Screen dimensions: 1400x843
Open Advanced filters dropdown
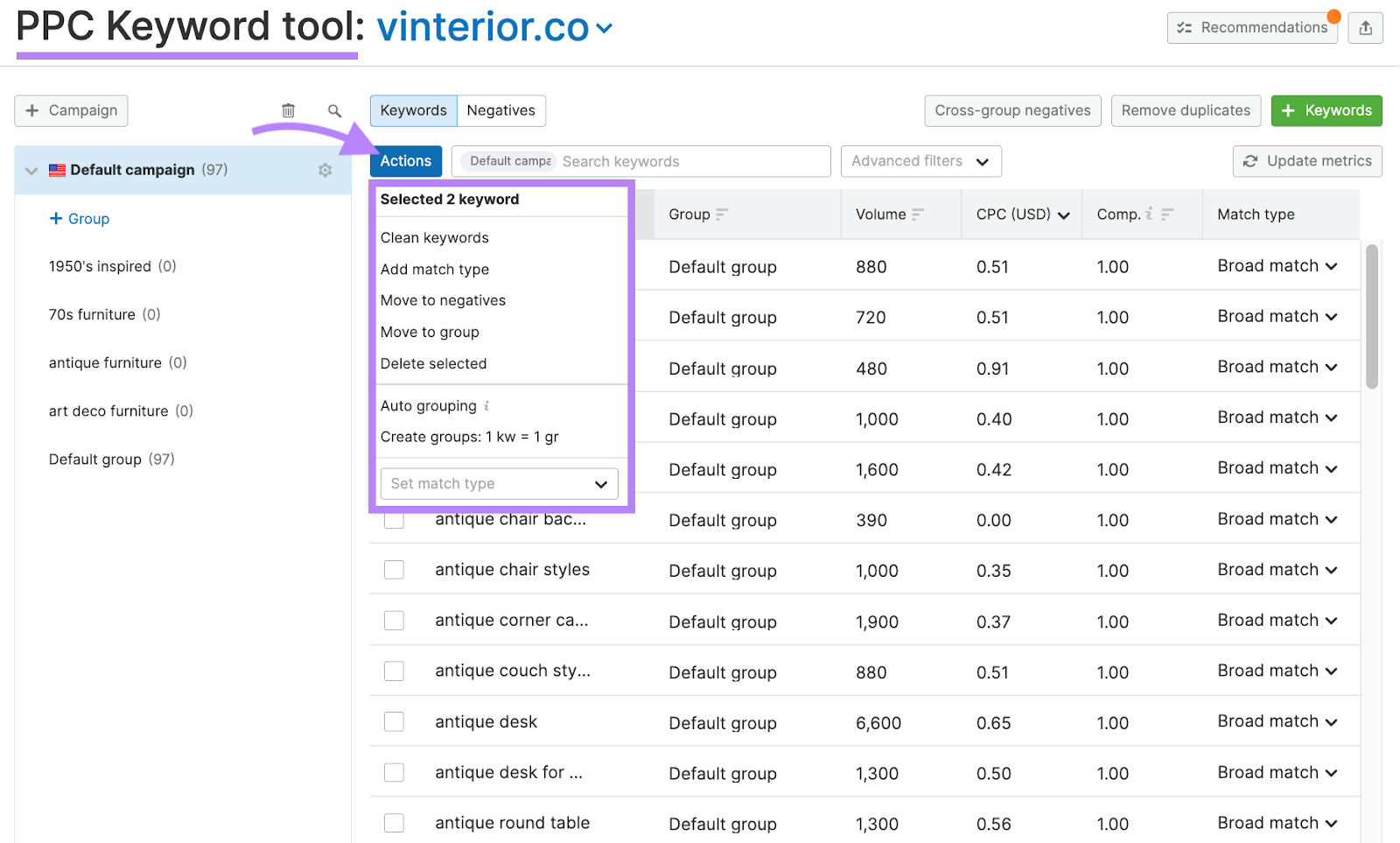[x=920, y=161]
